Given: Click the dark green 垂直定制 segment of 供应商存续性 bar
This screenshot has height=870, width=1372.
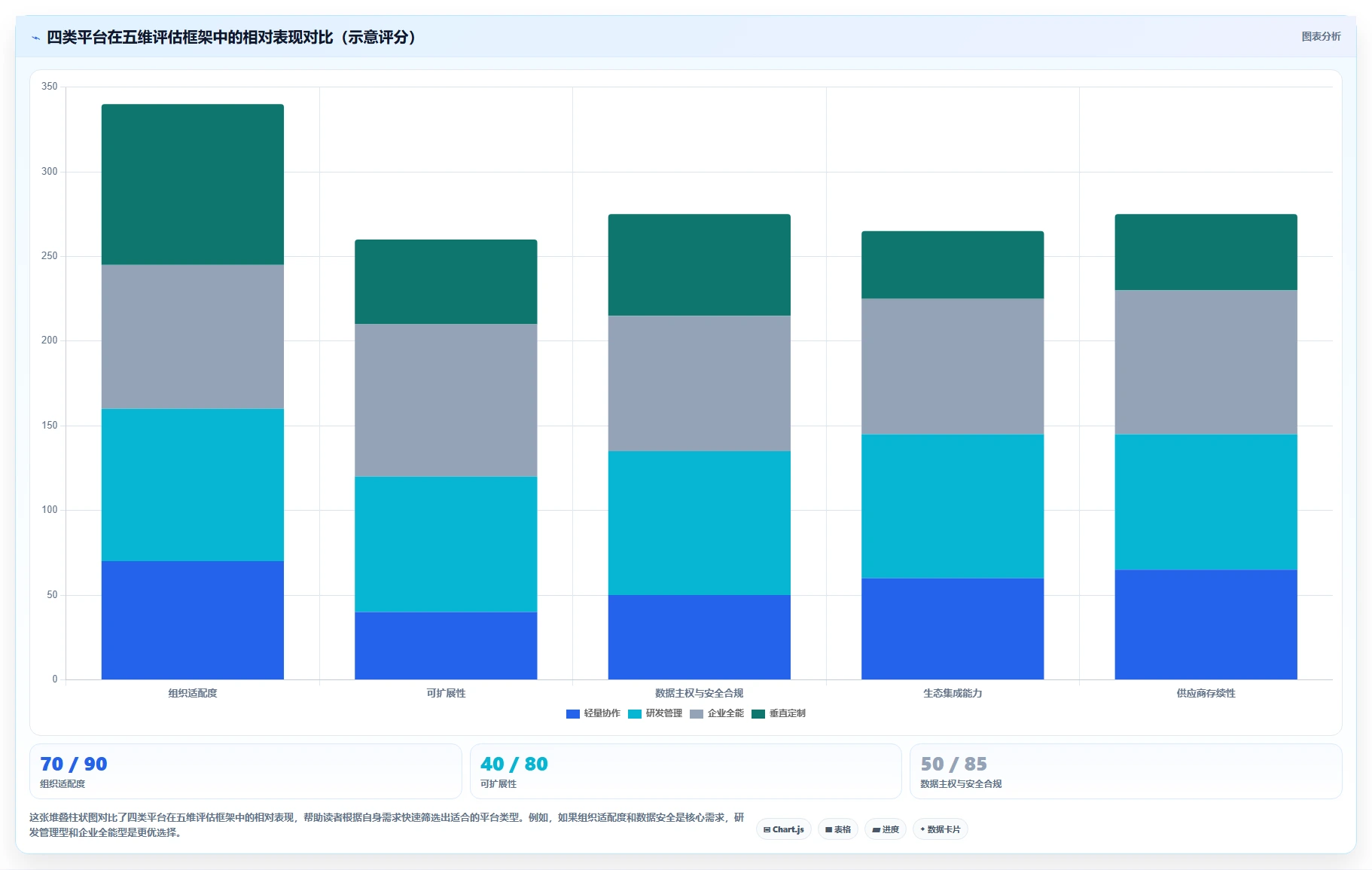Looking at the screenshot, I should coord(1206,252).
